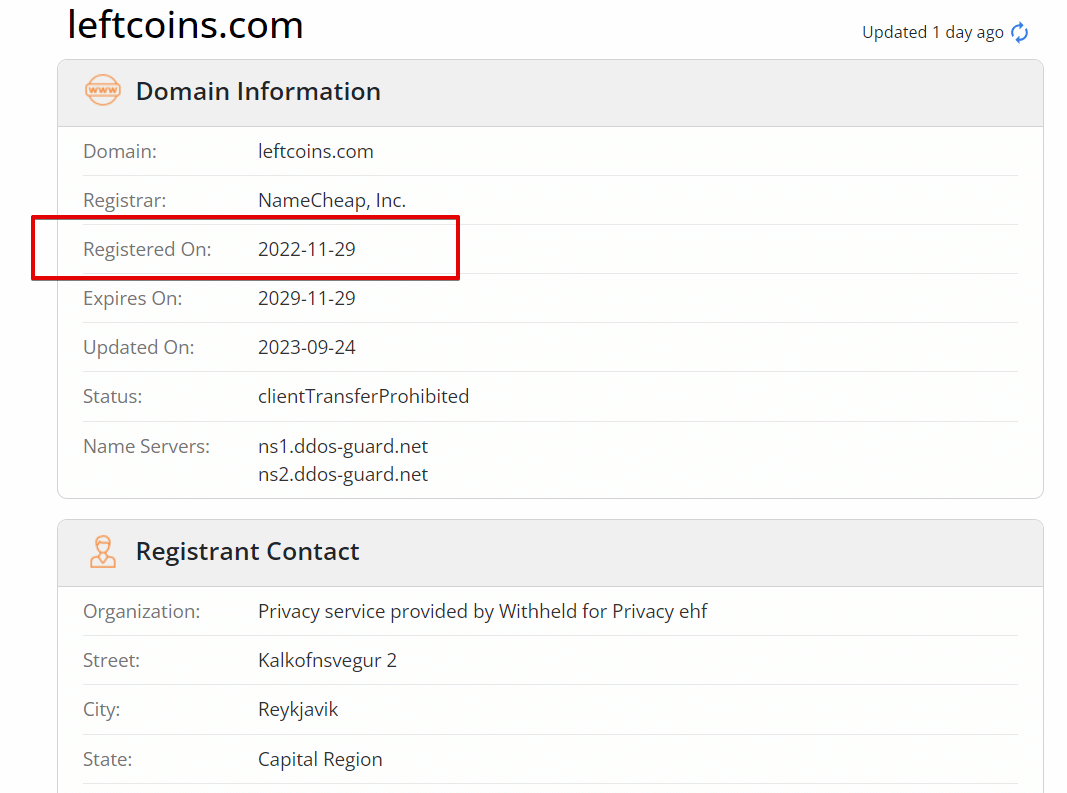Click the registered date 2022-11-29
The width and height of the screenshot is (1067, 793).
coord(307,249)
